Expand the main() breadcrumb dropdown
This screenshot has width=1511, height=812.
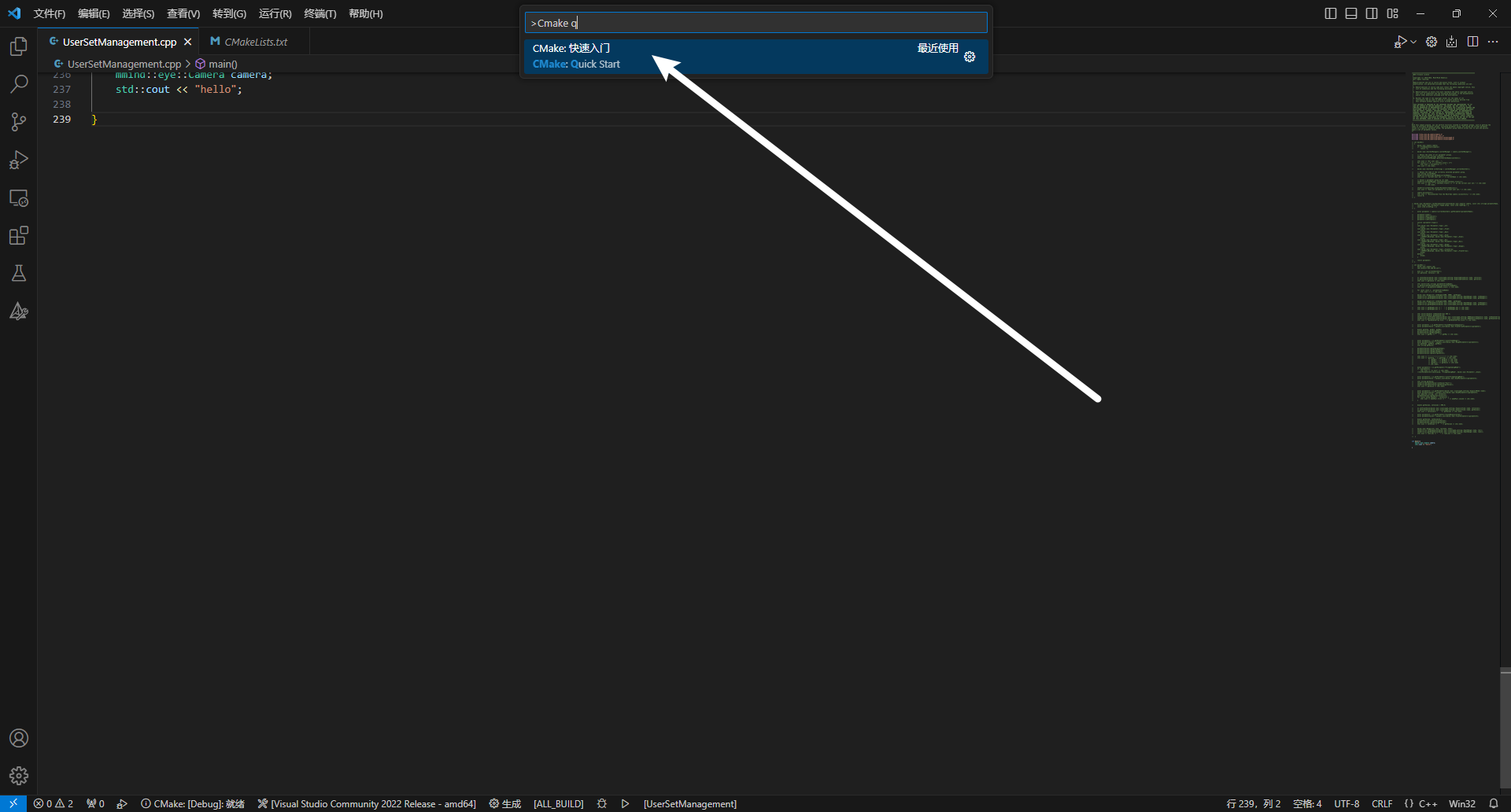coord(222,64)
